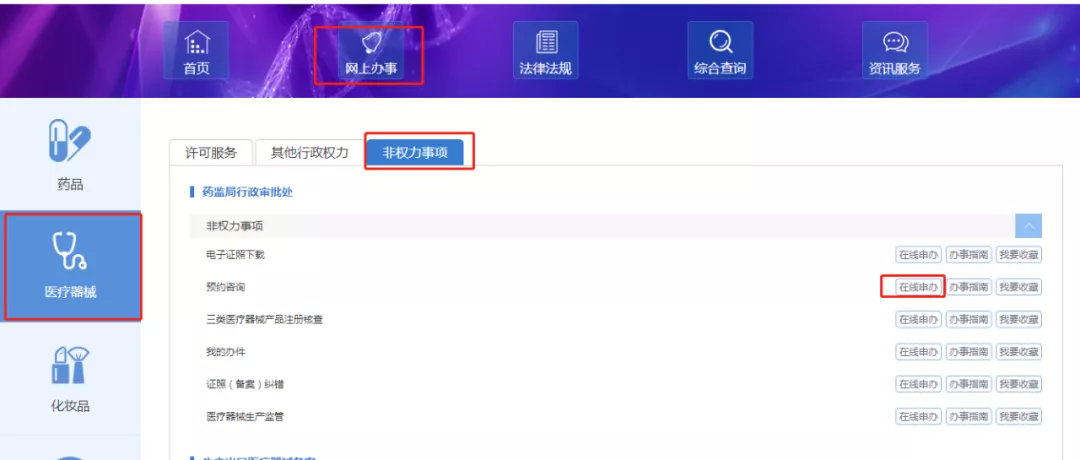Screen dimensions: 1080x460
Task: Click 在线申办 for 医疗器械生产监管
Action: coord(918,417)
